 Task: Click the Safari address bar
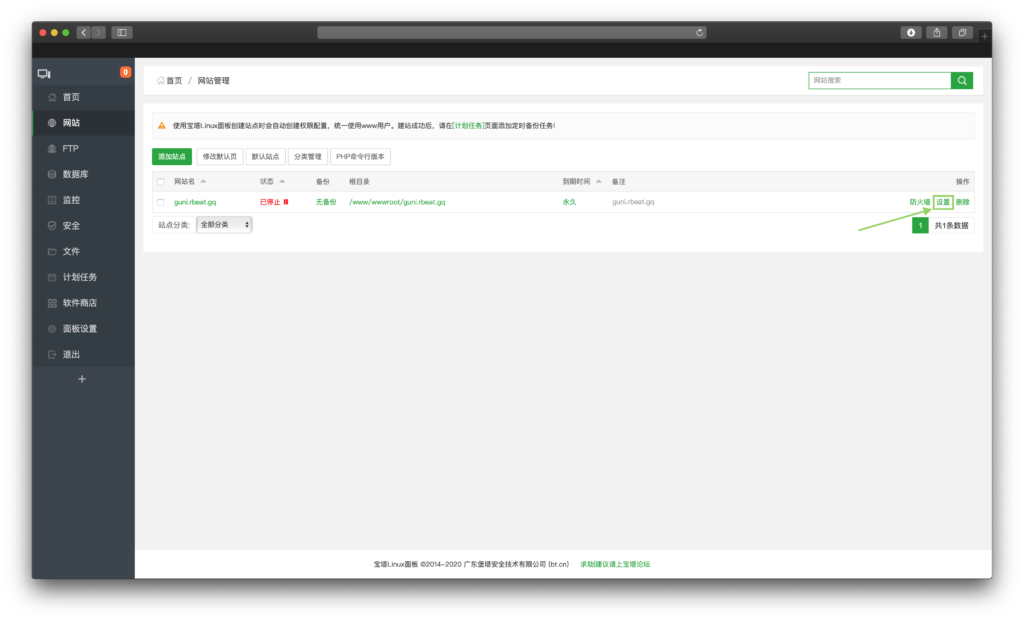pos(511,33)
